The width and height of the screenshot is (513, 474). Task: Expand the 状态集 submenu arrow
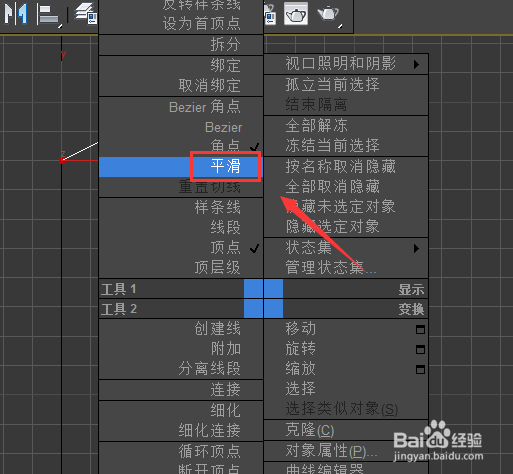pyautogui.click(x=416, y=248)
